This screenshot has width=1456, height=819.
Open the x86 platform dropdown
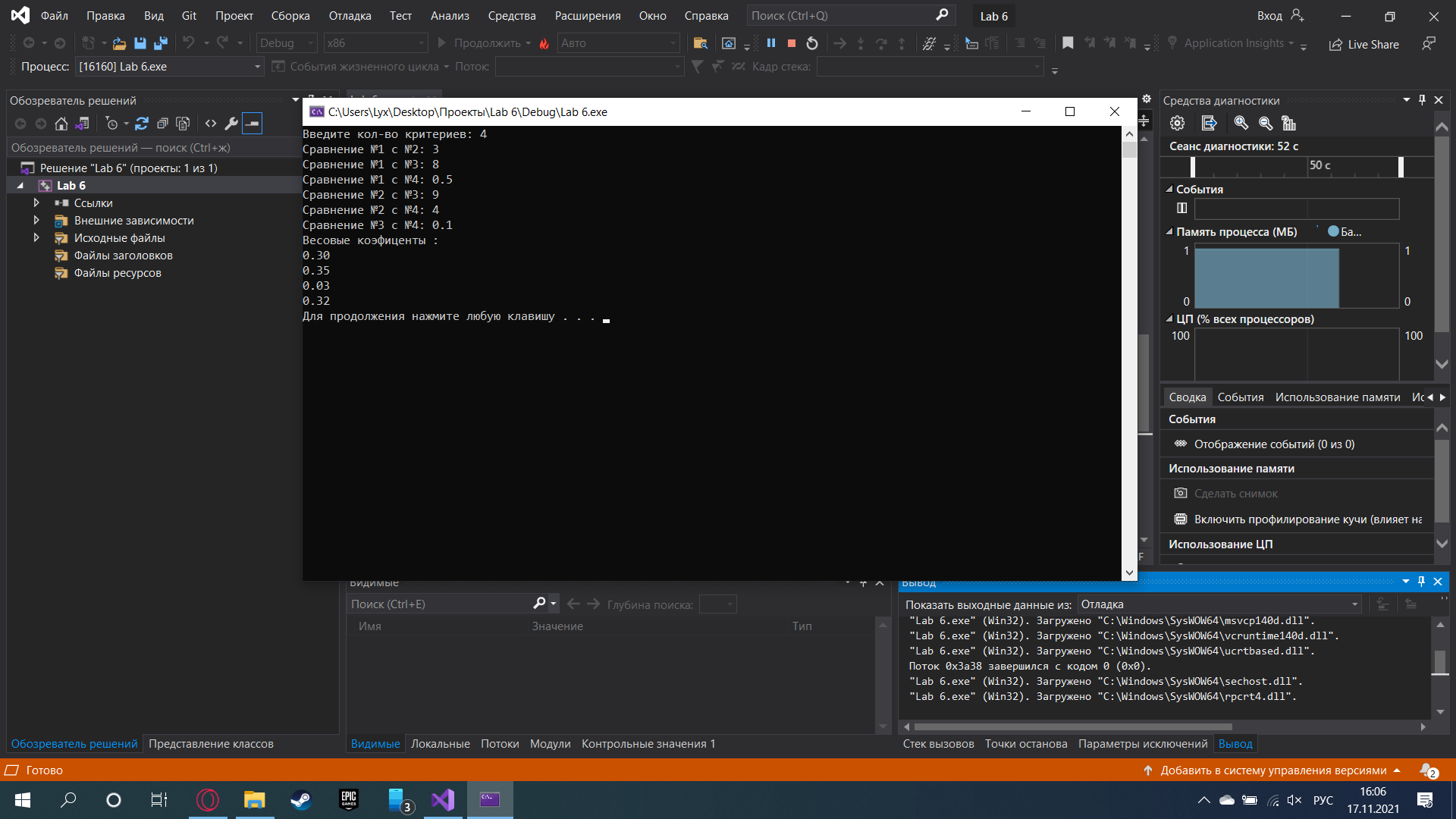(375, 43)
